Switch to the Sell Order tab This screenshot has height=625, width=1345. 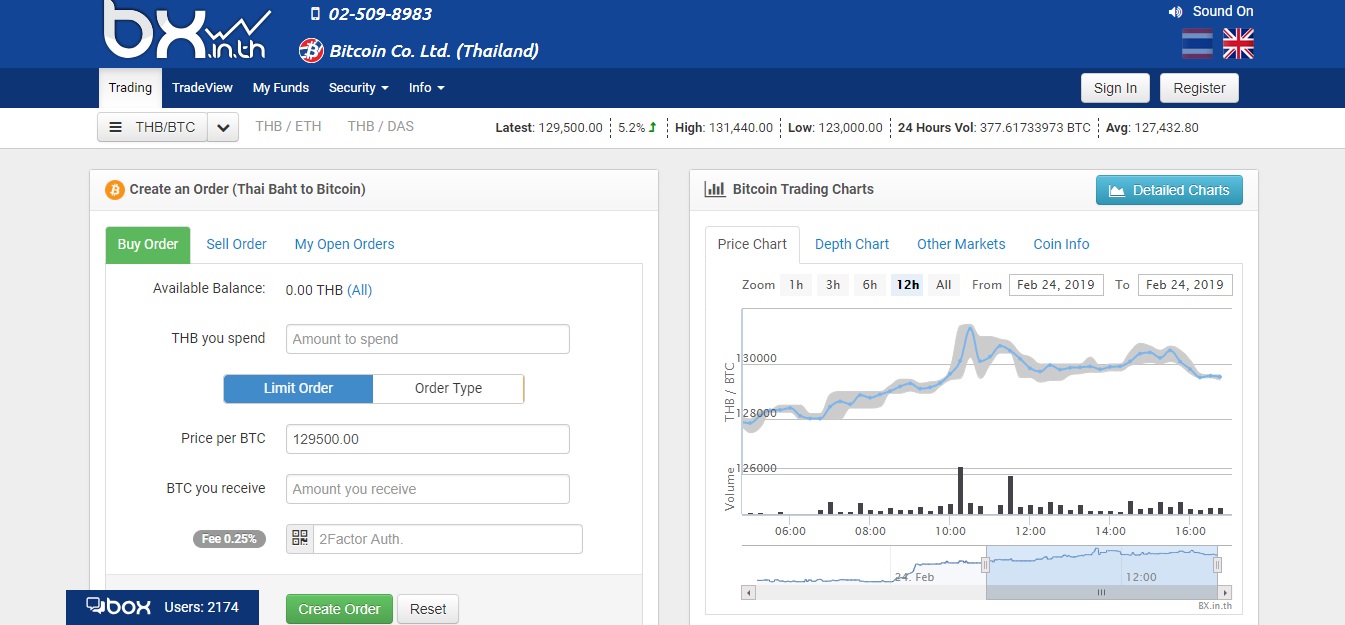click(236, 244)
